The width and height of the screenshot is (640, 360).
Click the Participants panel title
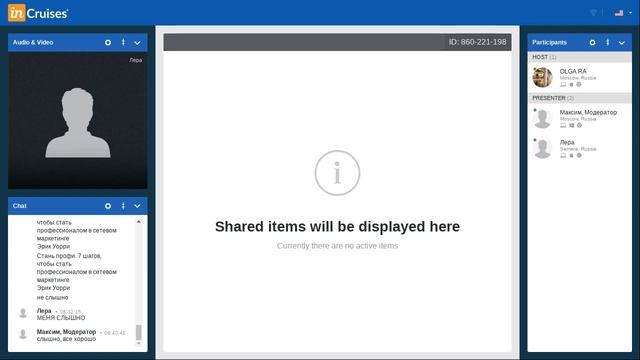click(549, 42)
